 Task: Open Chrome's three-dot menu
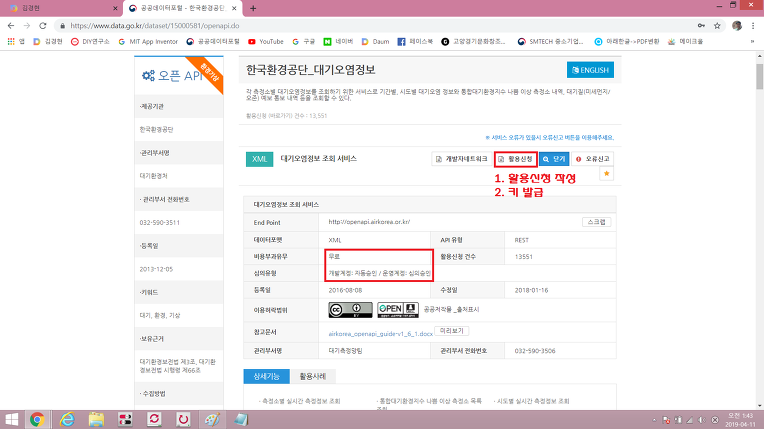click(753, 26)
